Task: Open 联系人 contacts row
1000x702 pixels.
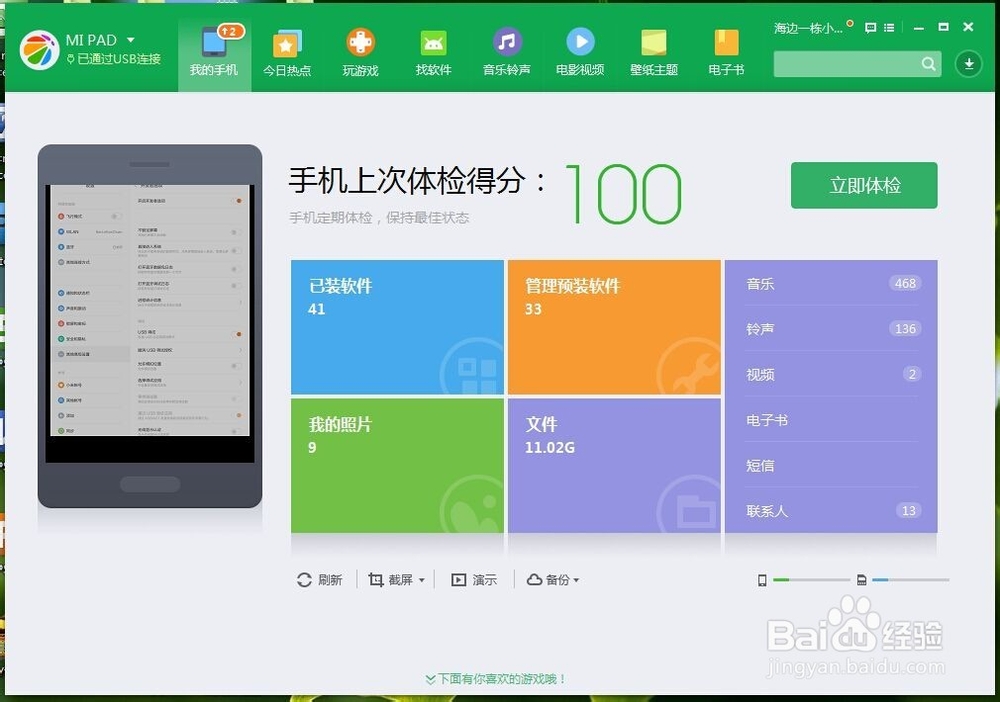Action: coord(832,511)
